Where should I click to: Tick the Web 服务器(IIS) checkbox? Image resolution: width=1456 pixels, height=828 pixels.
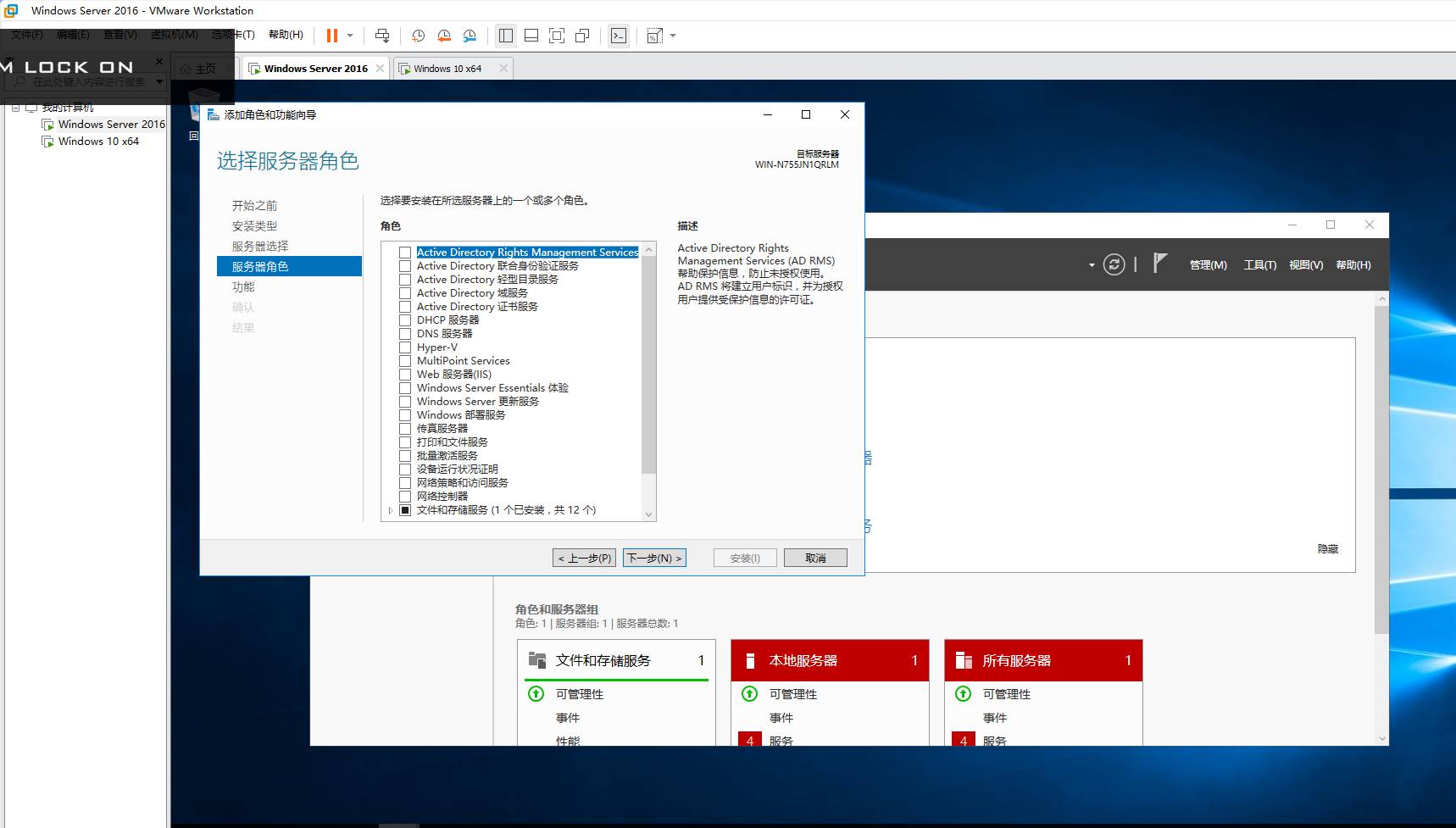pos(405,375)
